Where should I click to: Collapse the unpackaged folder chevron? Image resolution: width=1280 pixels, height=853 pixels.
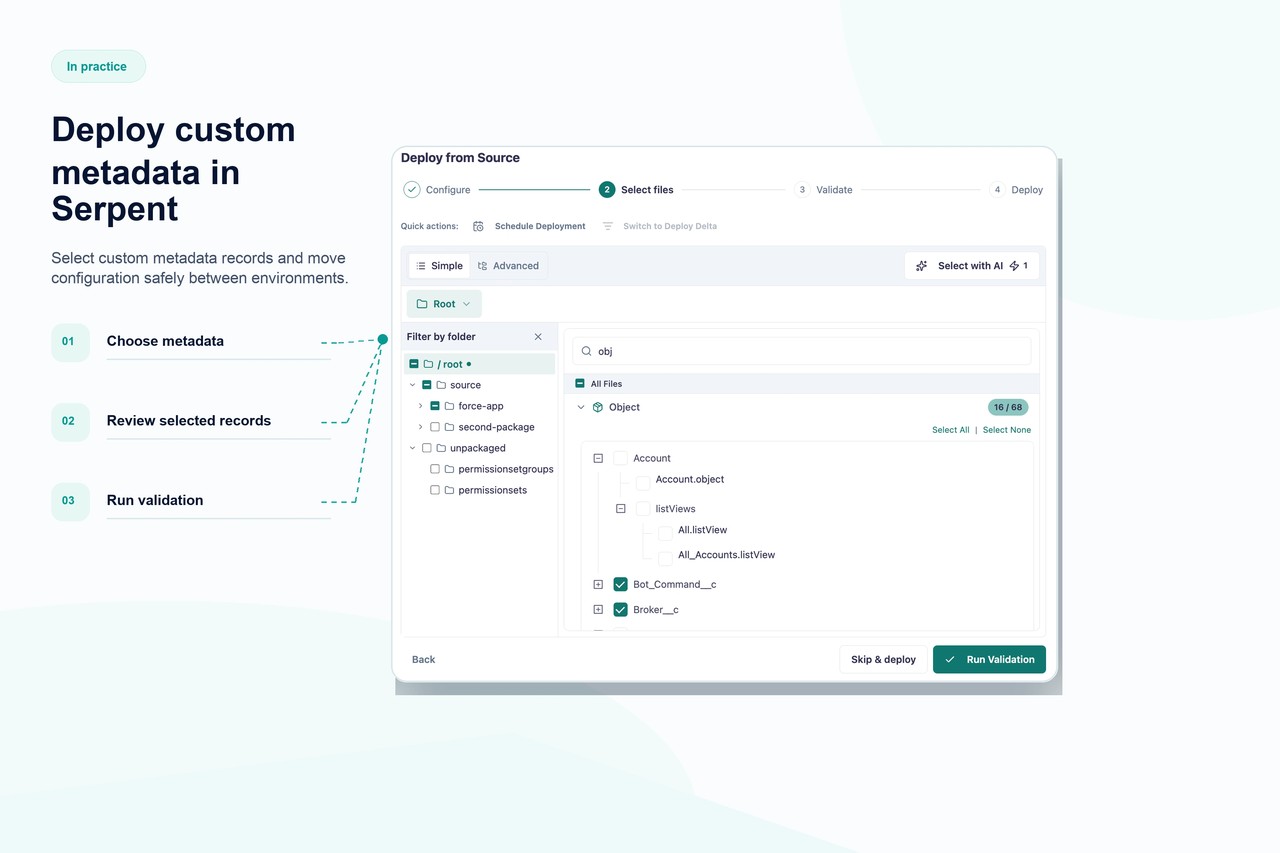412,448
